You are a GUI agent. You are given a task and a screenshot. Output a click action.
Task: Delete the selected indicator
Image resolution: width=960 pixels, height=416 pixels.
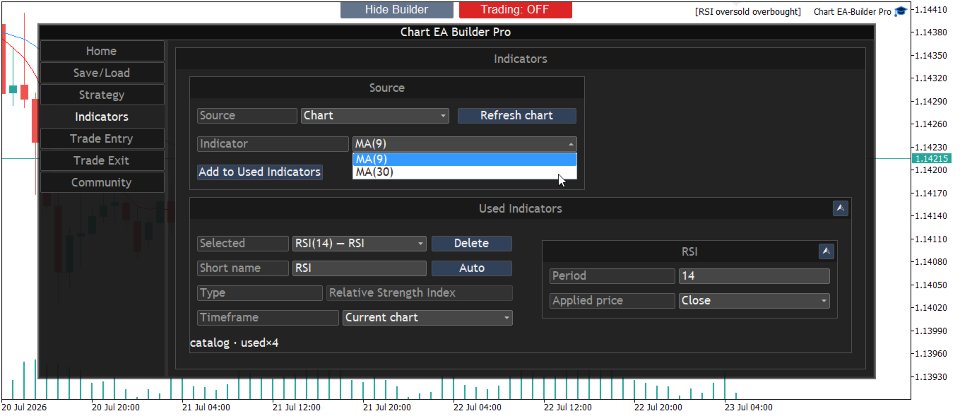(471, 244)
